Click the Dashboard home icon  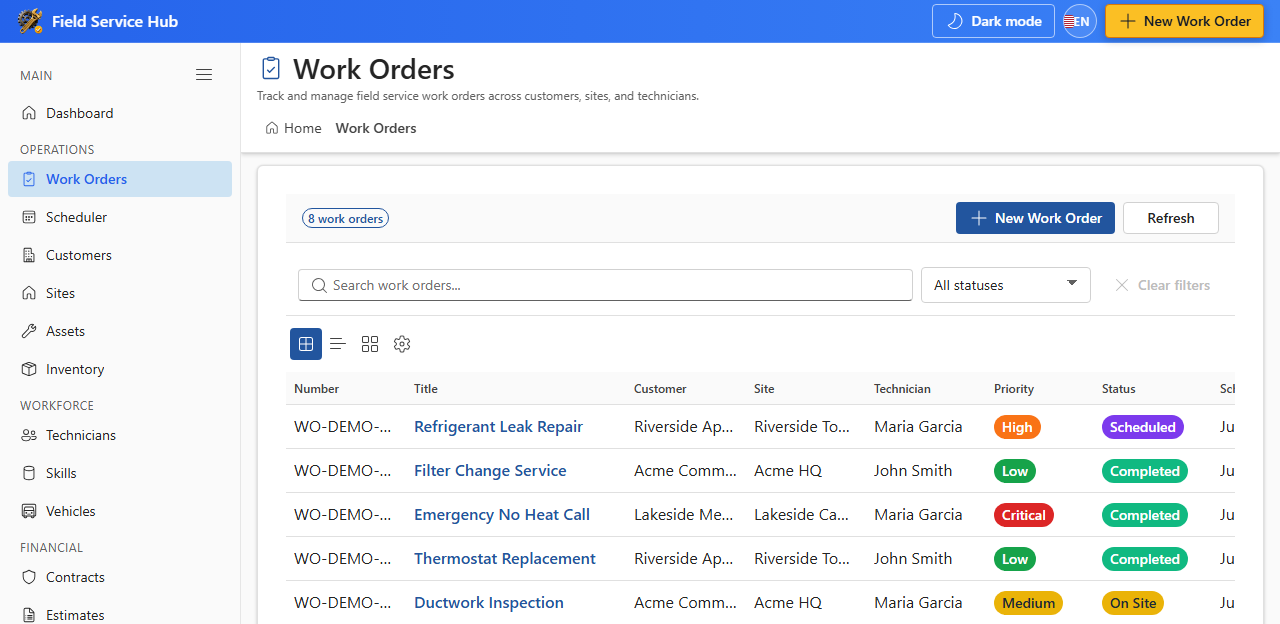coord(29,113)
